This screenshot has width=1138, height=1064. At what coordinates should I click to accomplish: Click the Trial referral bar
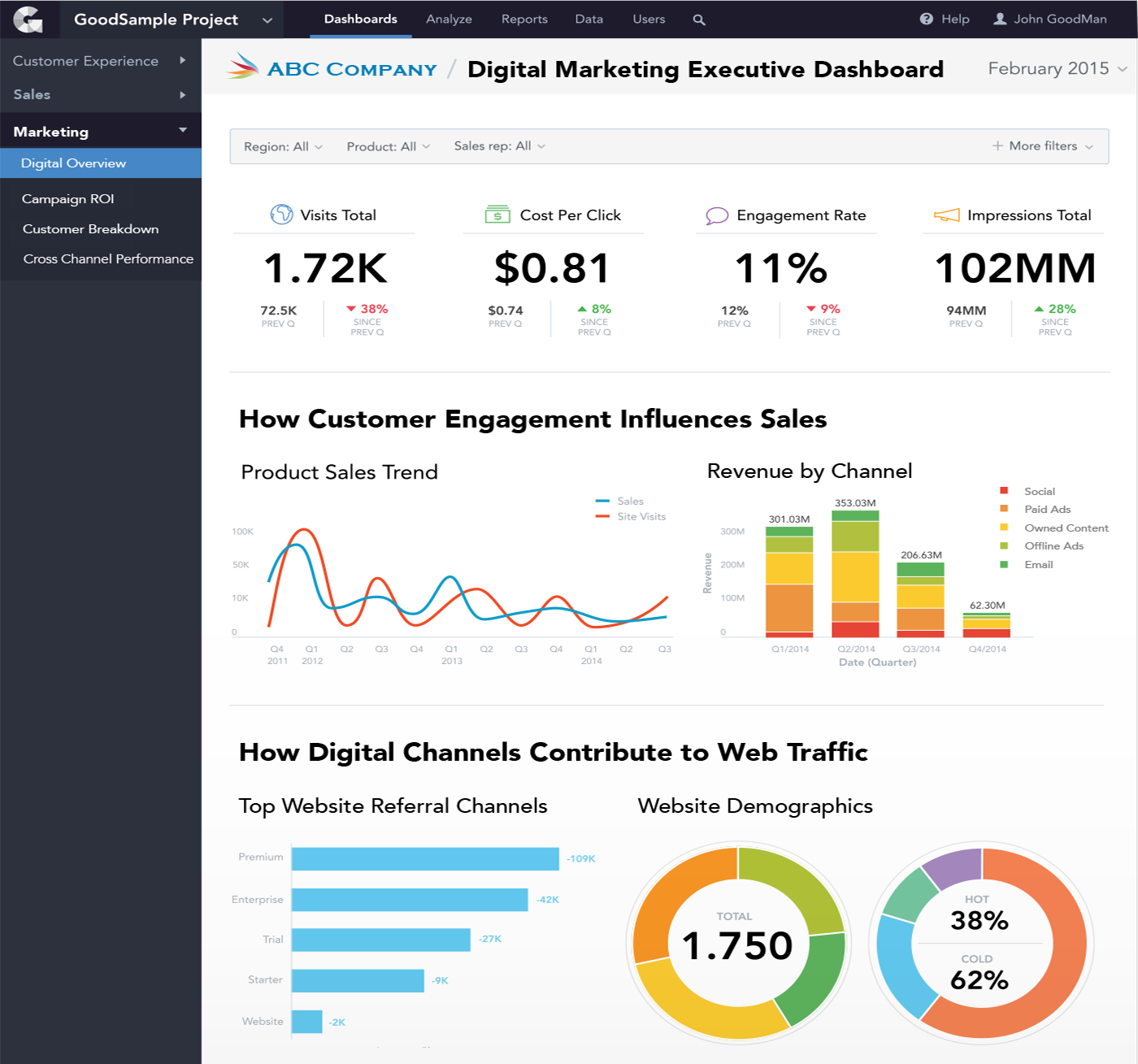[381, 940]
